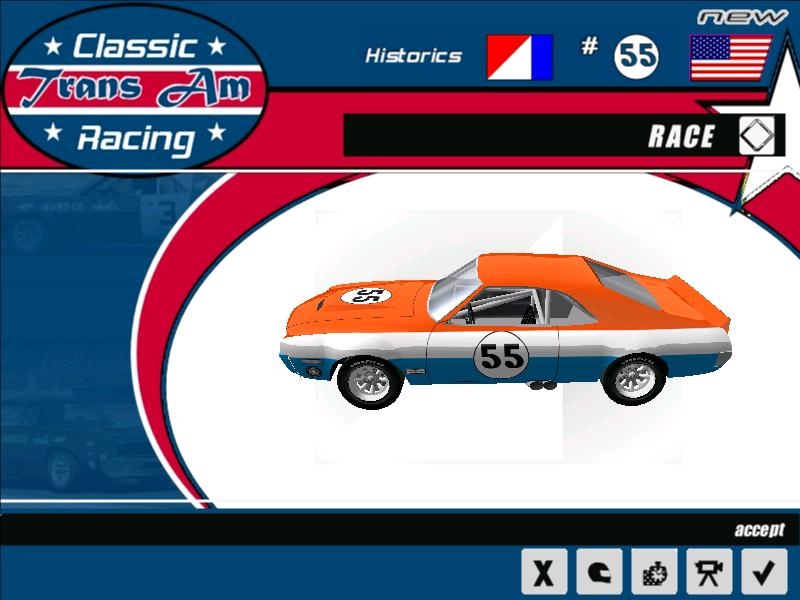
Task: Select the American flag nationality icon
Action: [x=731, y=57]
